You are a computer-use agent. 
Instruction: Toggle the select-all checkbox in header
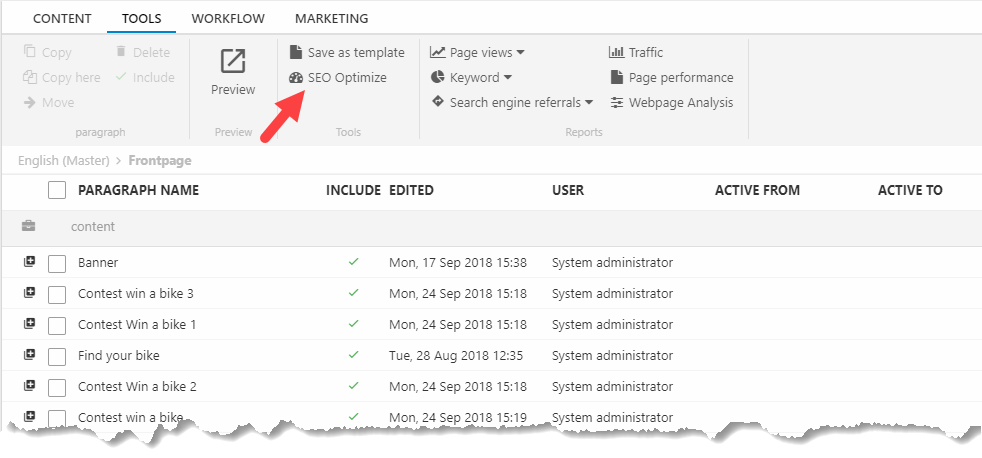(58, 190)
